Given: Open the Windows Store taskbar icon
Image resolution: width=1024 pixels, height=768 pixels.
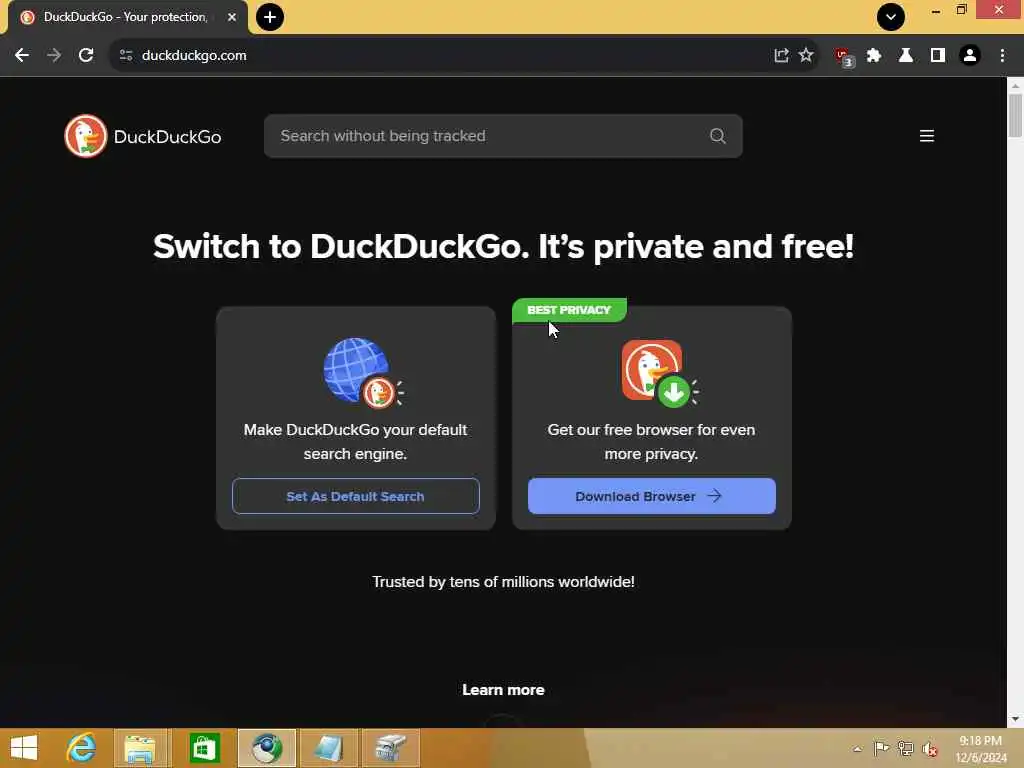Looking at the screenshot, I should 204,748.
